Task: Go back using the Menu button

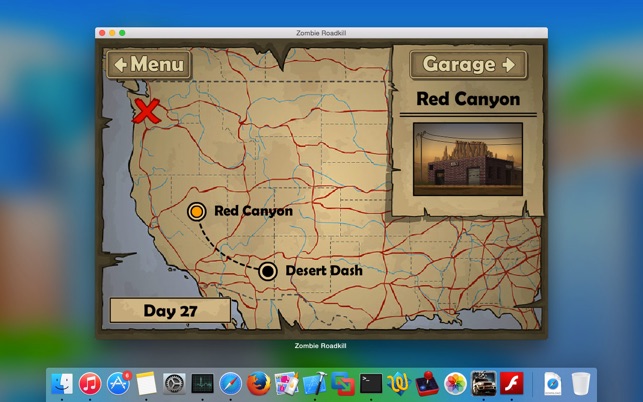Action: coord(149,64)
